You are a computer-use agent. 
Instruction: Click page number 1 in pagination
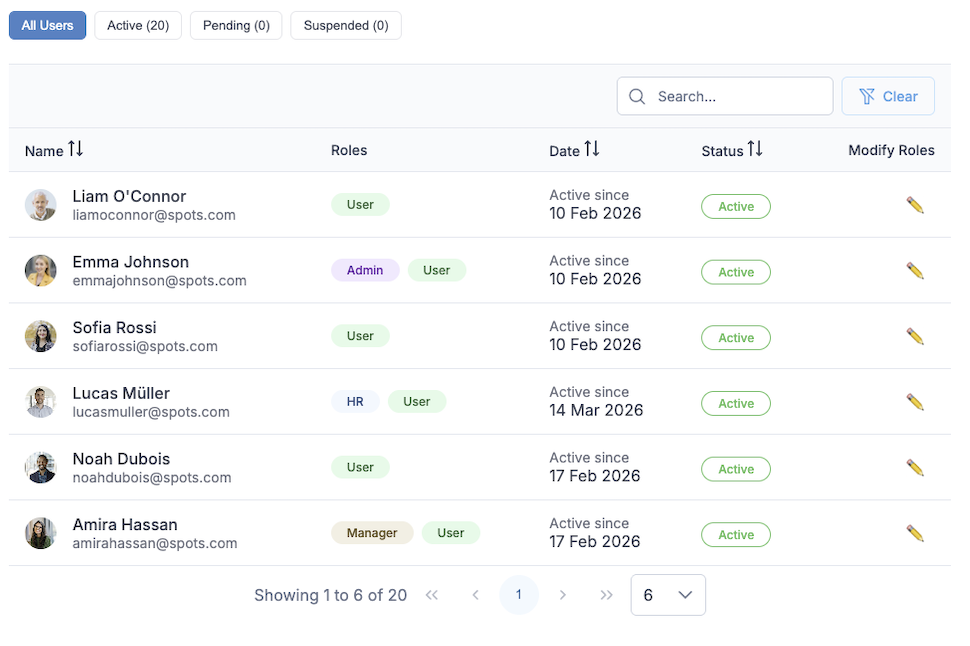pos(518,595)
